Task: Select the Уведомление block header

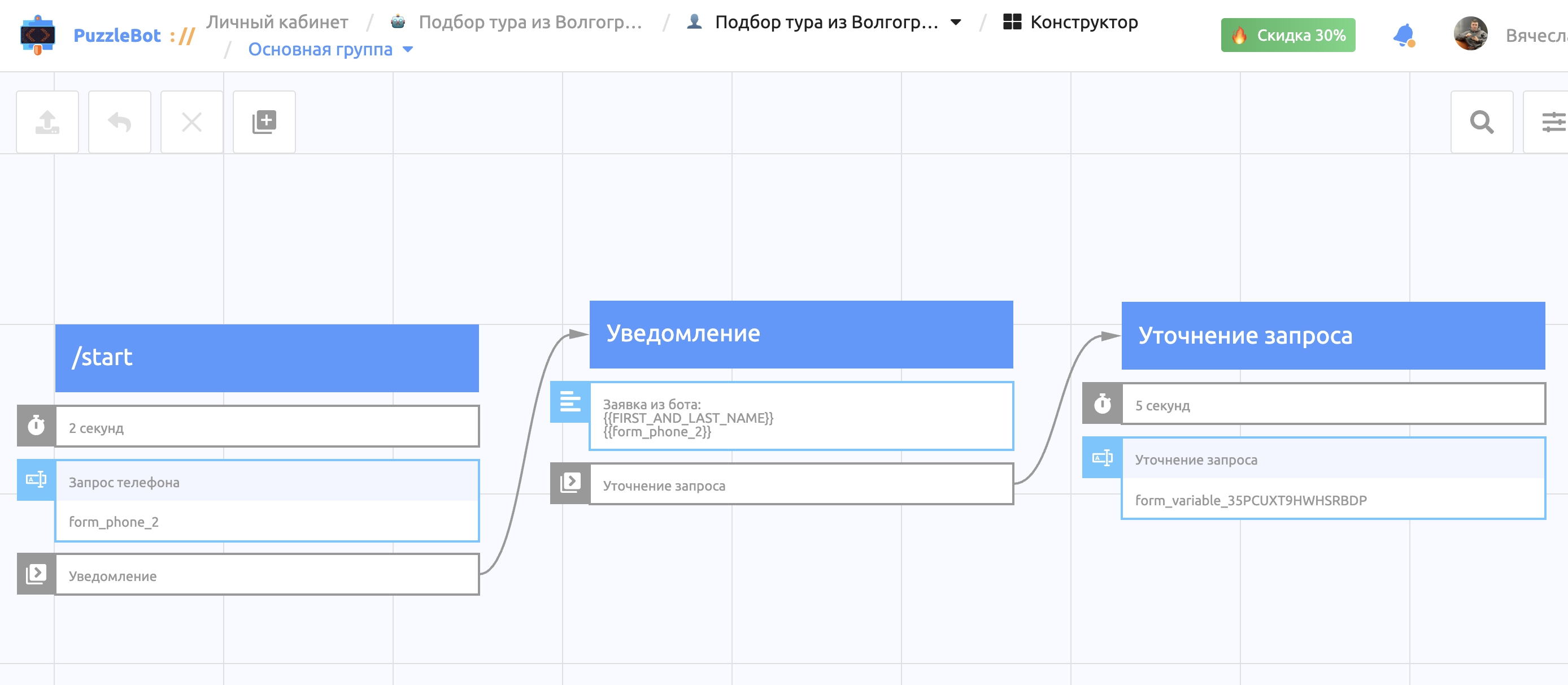Action: pos(802,334)
